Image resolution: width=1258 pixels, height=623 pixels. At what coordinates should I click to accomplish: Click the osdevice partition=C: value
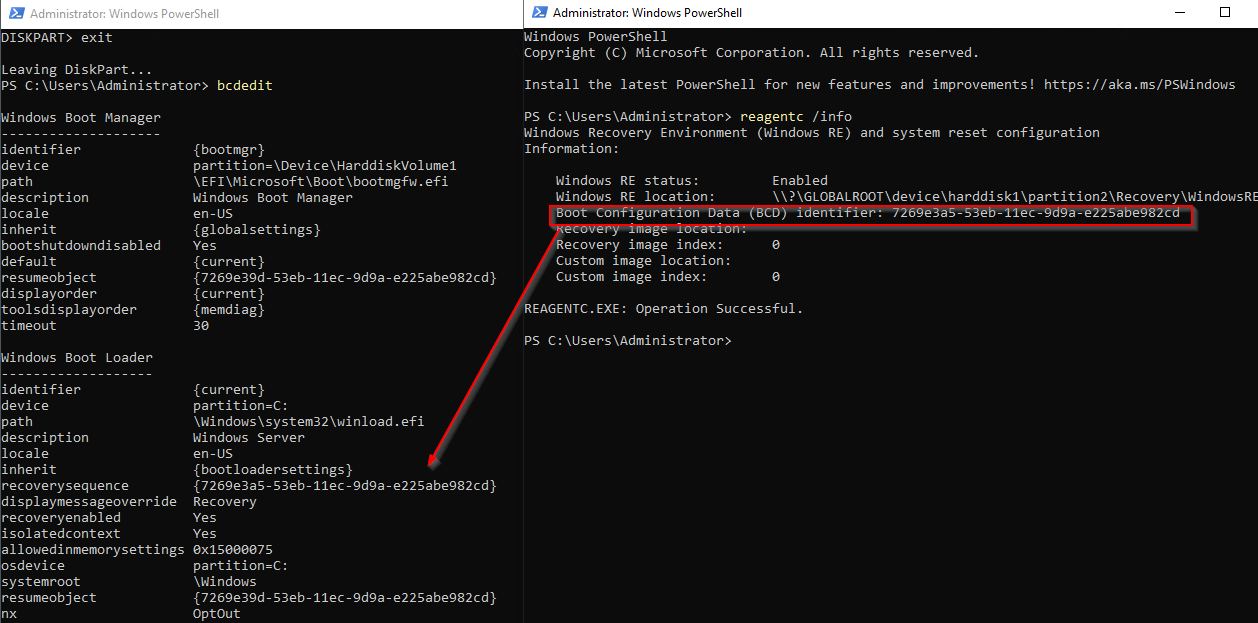(241, 566)
